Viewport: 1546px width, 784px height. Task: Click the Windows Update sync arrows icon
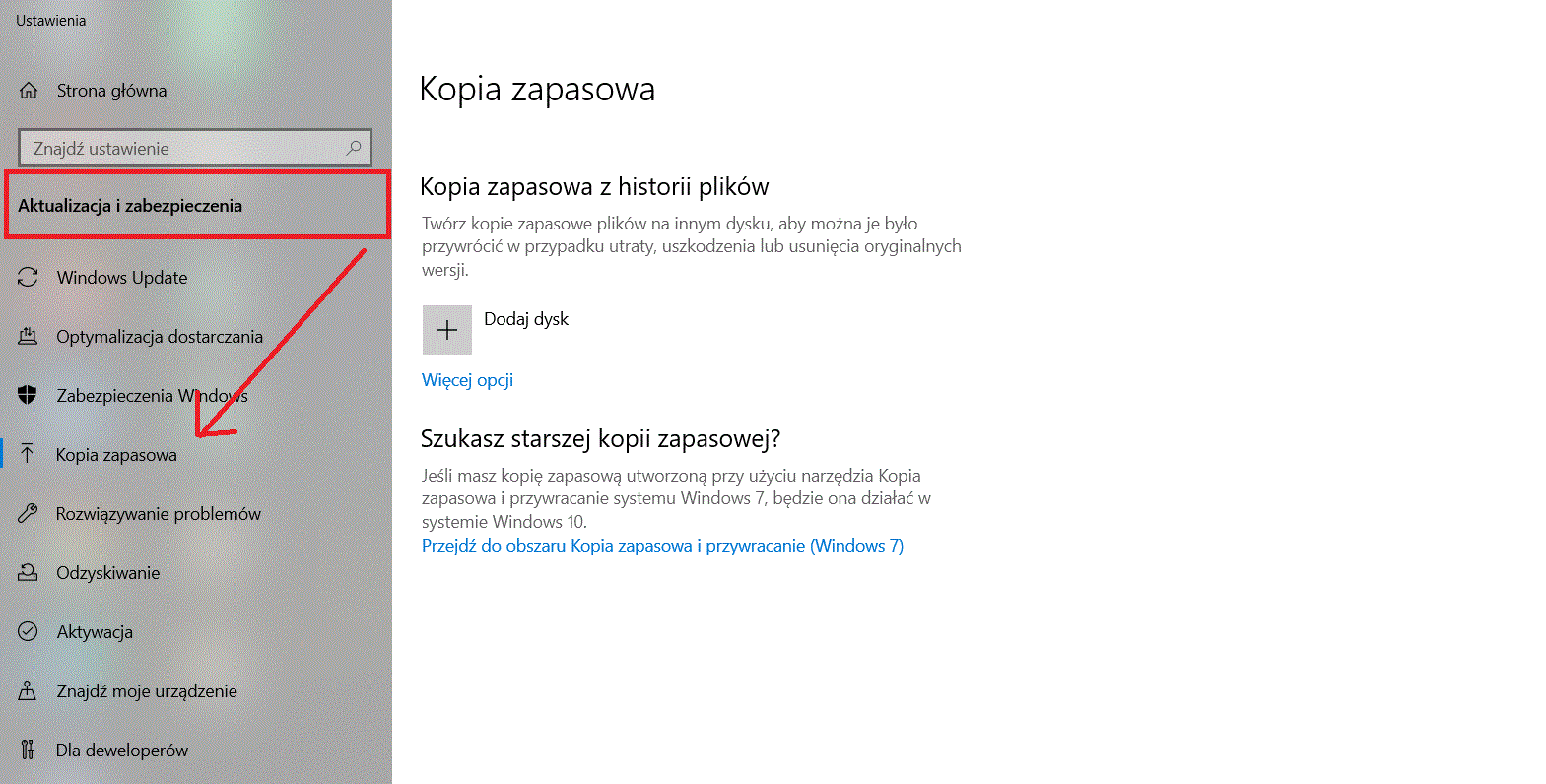click(x=28, y=278)
